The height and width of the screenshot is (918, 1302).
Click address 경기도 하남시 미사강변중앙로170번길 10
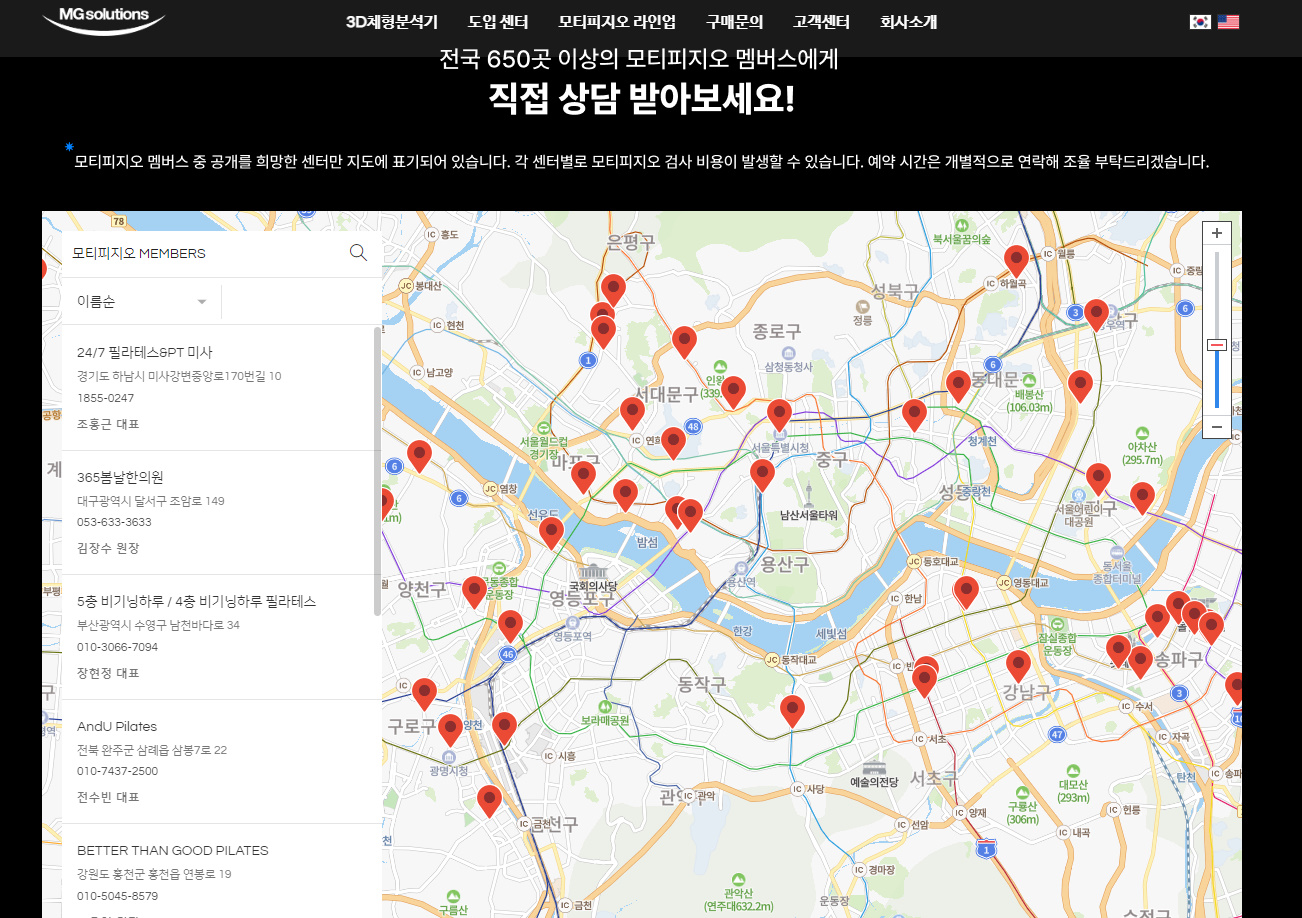click(x=179, y=376)
